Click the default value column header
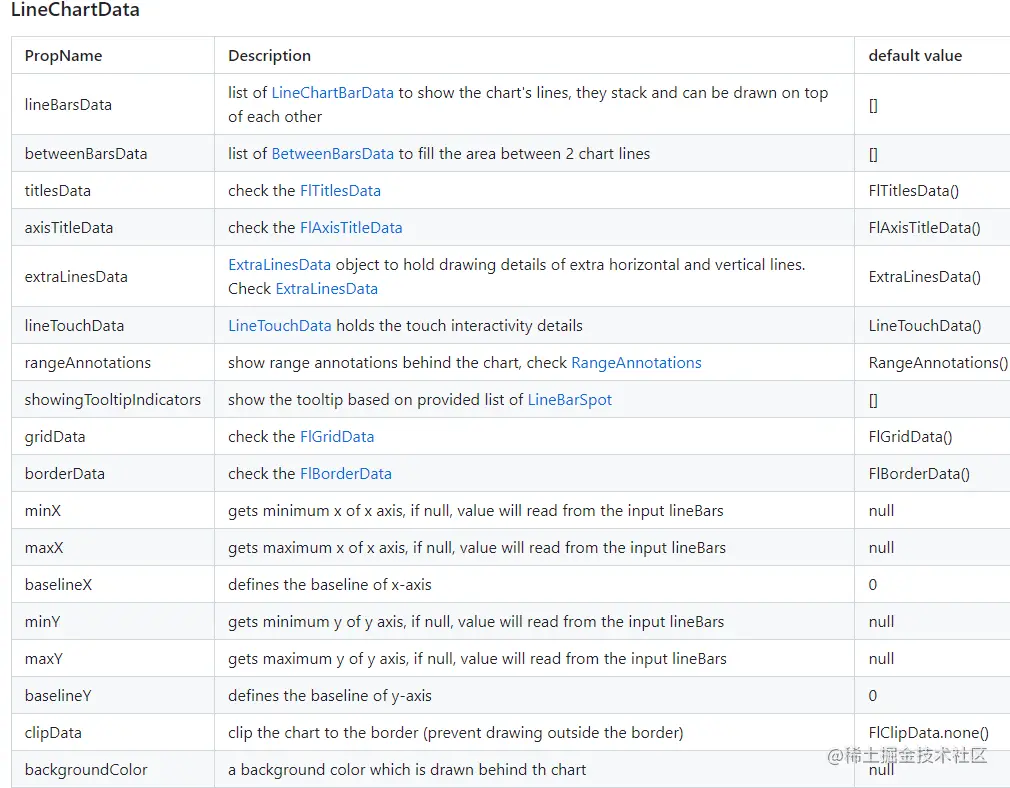The width and height of the screenshot is (1010, 788). pos(915,56)
